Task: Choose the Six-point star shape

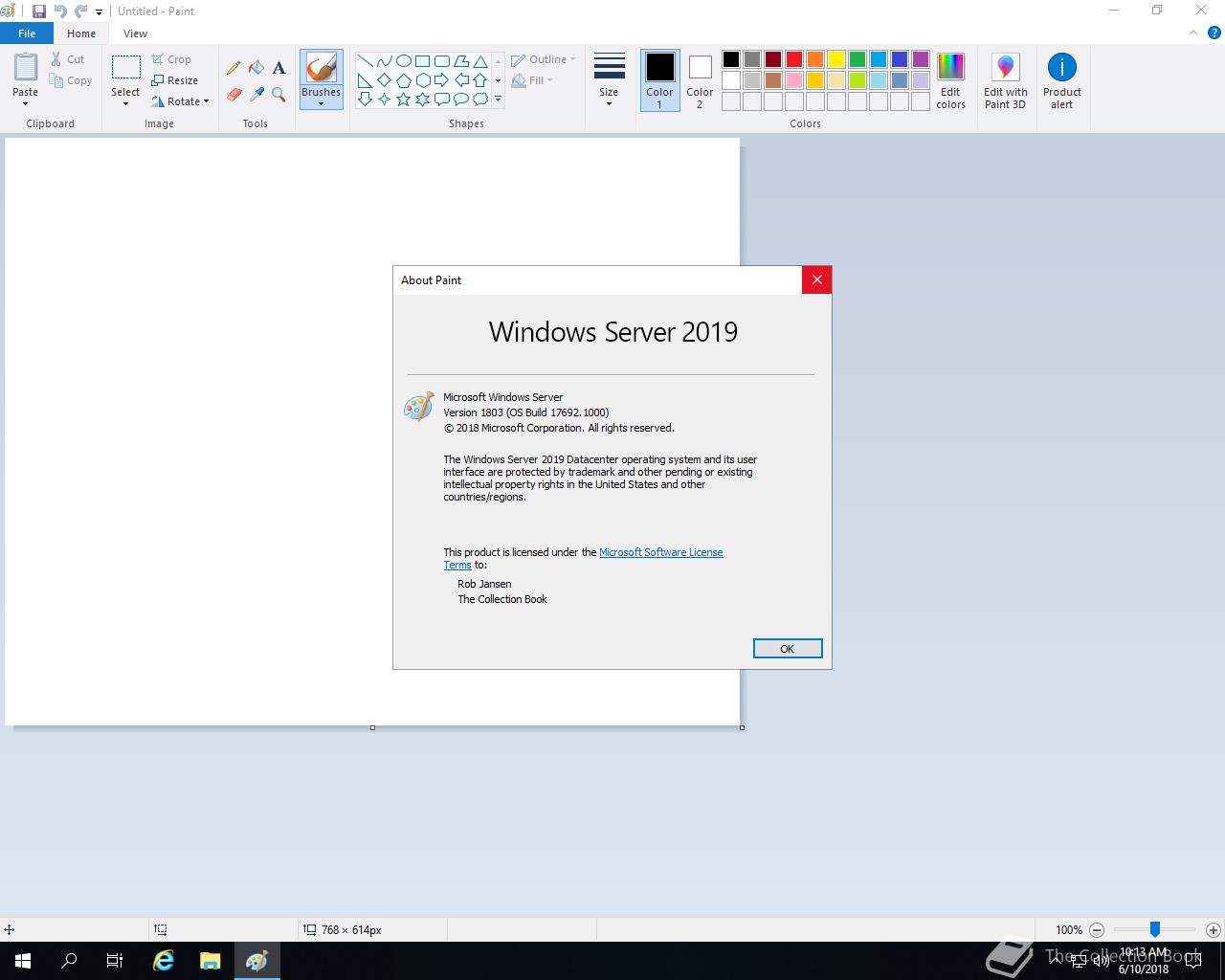Action: [x=423, y=100]
